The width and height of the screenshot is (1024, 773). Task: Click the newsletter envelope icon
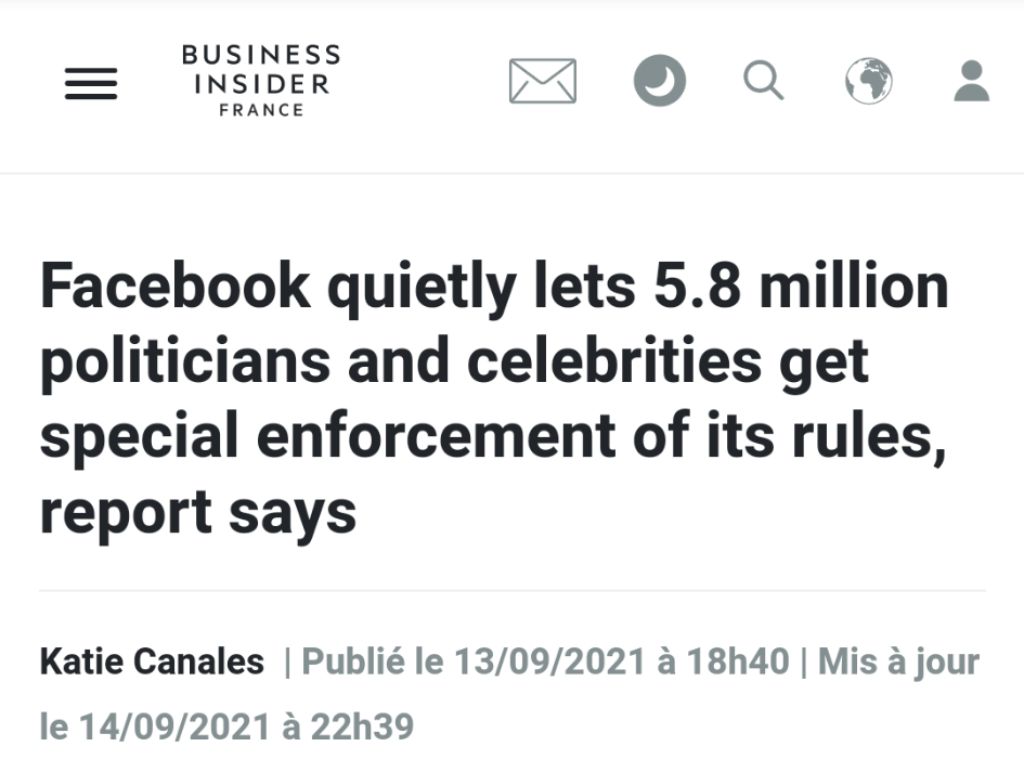(x=542, y=81)
